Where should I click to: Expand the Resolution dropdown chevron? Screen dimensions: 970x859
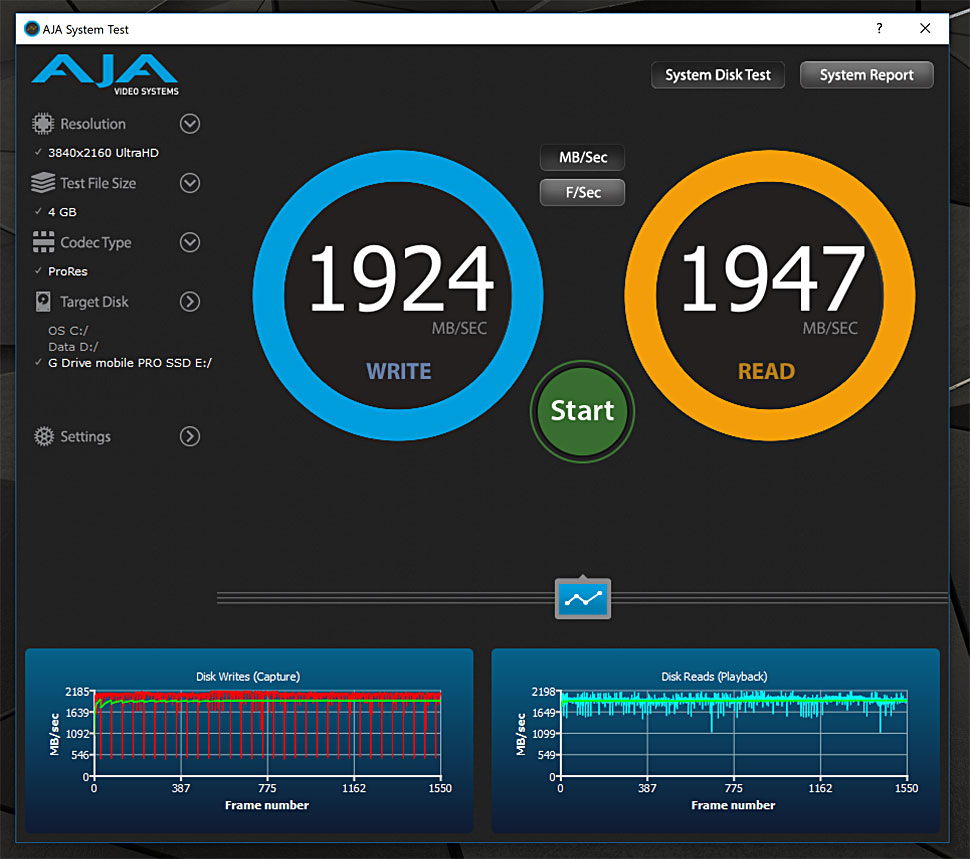tap(190, 124)
